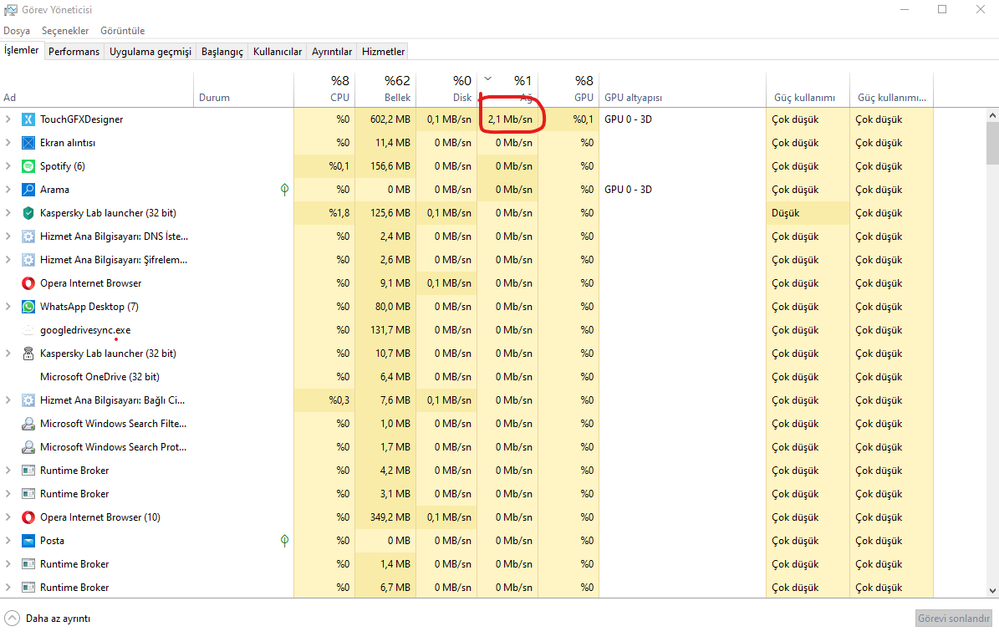999x636 pixels.
Task: Expand the Ekran alıntısı process group
Action: tap(8, 143)
